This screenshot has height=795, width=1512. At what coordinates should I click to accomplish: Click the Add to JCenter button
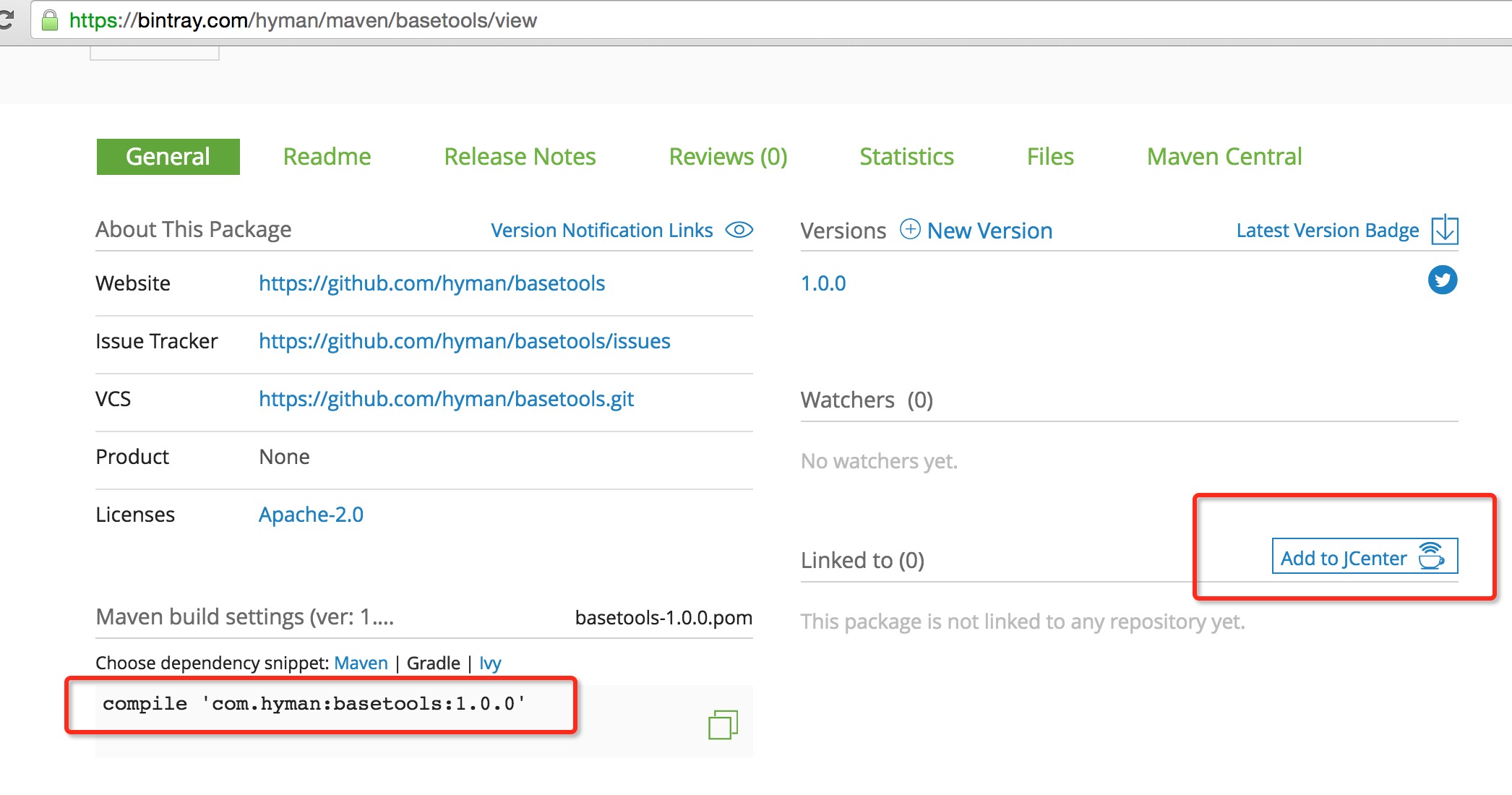1365,556
